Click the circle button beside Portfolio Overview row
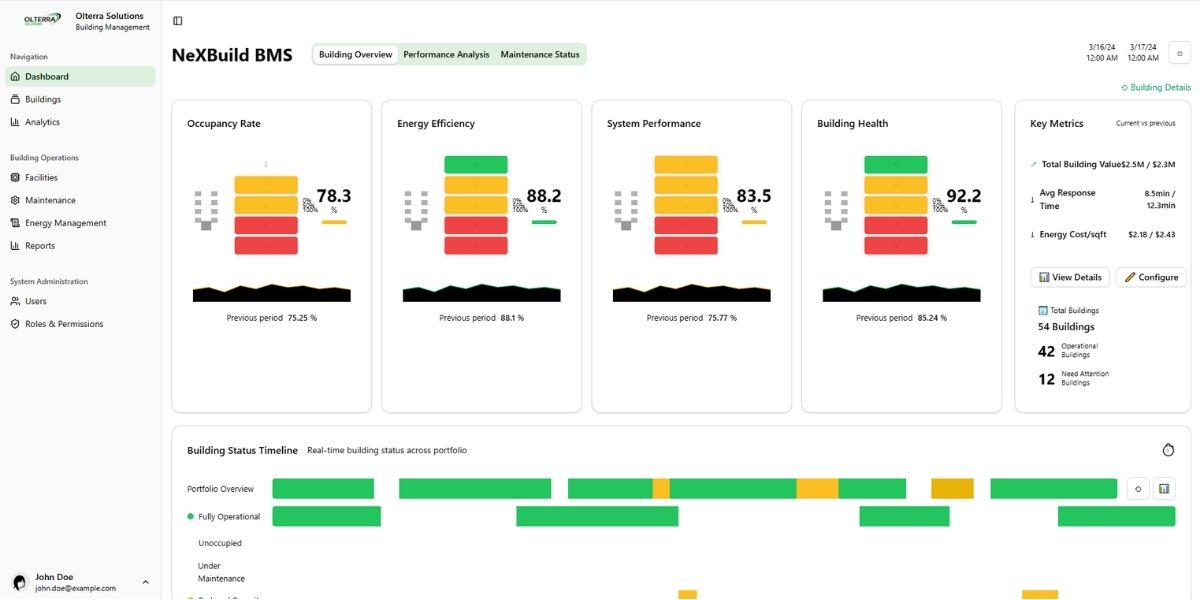The width and height of the screenshot is (1200, 600). pyautogui.click(x=1137, y=489)
